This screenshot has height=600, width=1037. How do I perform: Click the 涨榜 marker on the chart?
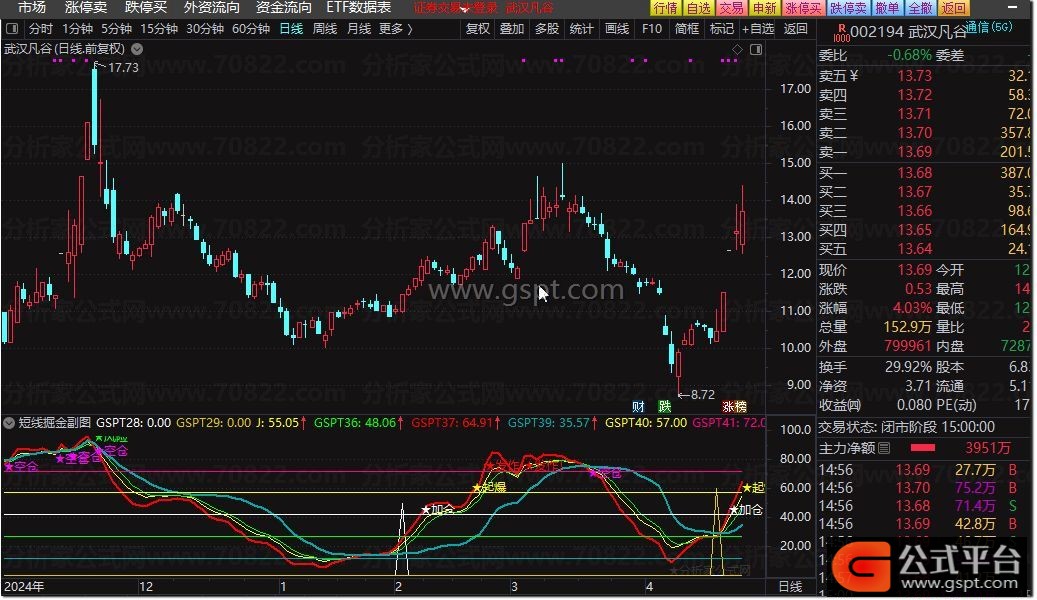click(x=735, y=406)
